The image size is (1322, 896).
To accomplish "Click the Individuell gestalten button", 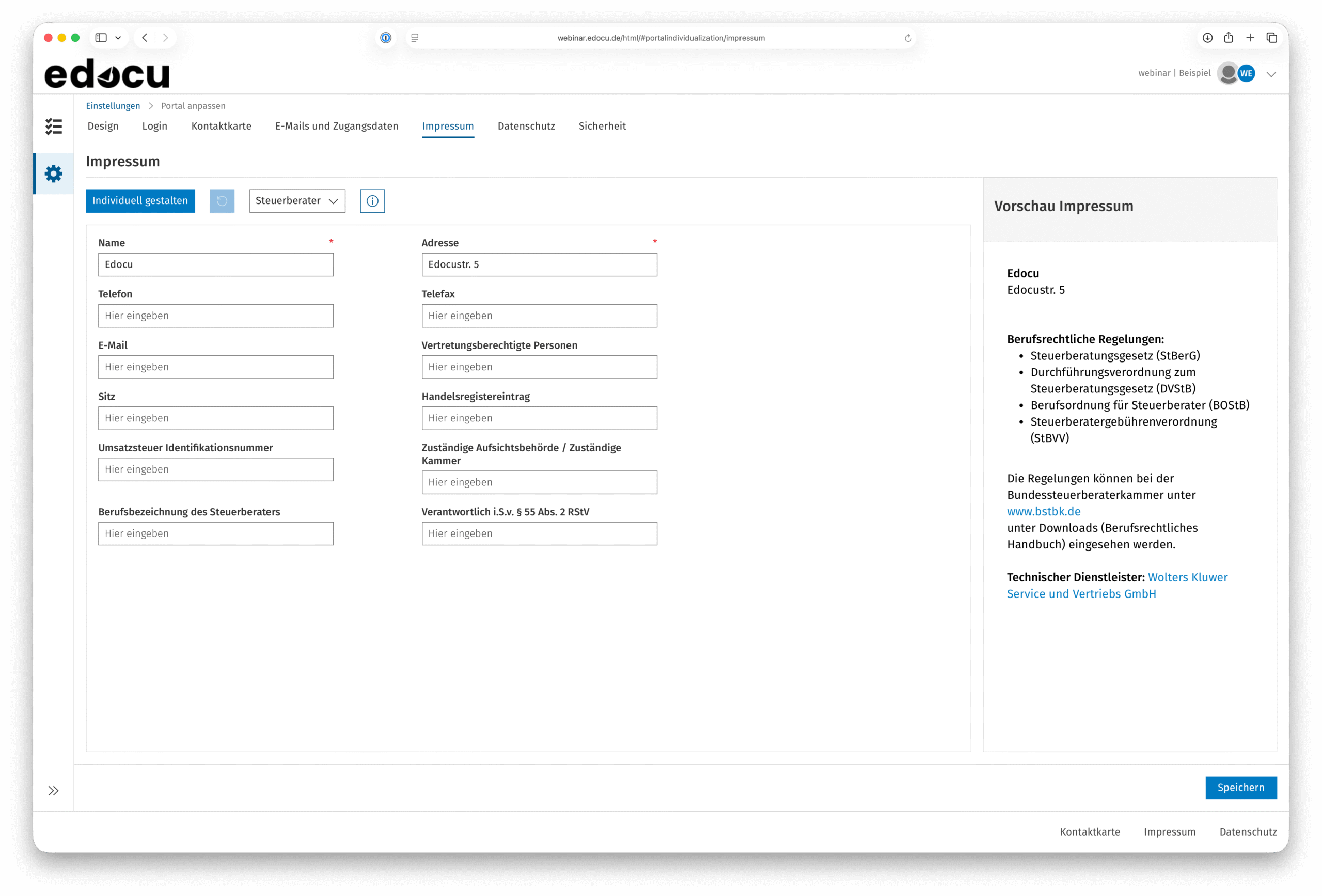I will click(140, 201).
